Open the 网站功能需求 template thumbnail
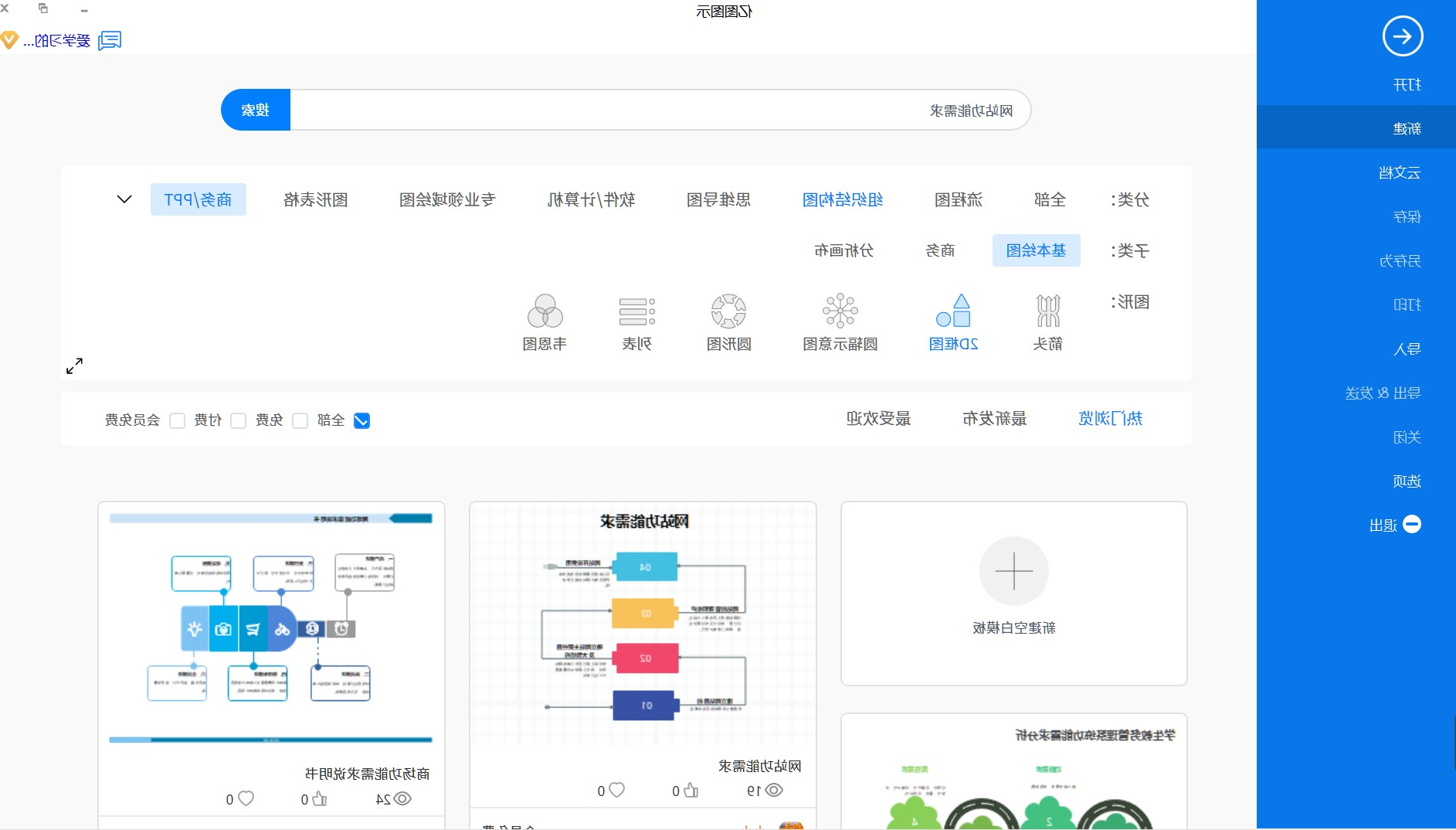Image resolution: width=1456 pixels, height=830 pixels. [x=643, y=626]
